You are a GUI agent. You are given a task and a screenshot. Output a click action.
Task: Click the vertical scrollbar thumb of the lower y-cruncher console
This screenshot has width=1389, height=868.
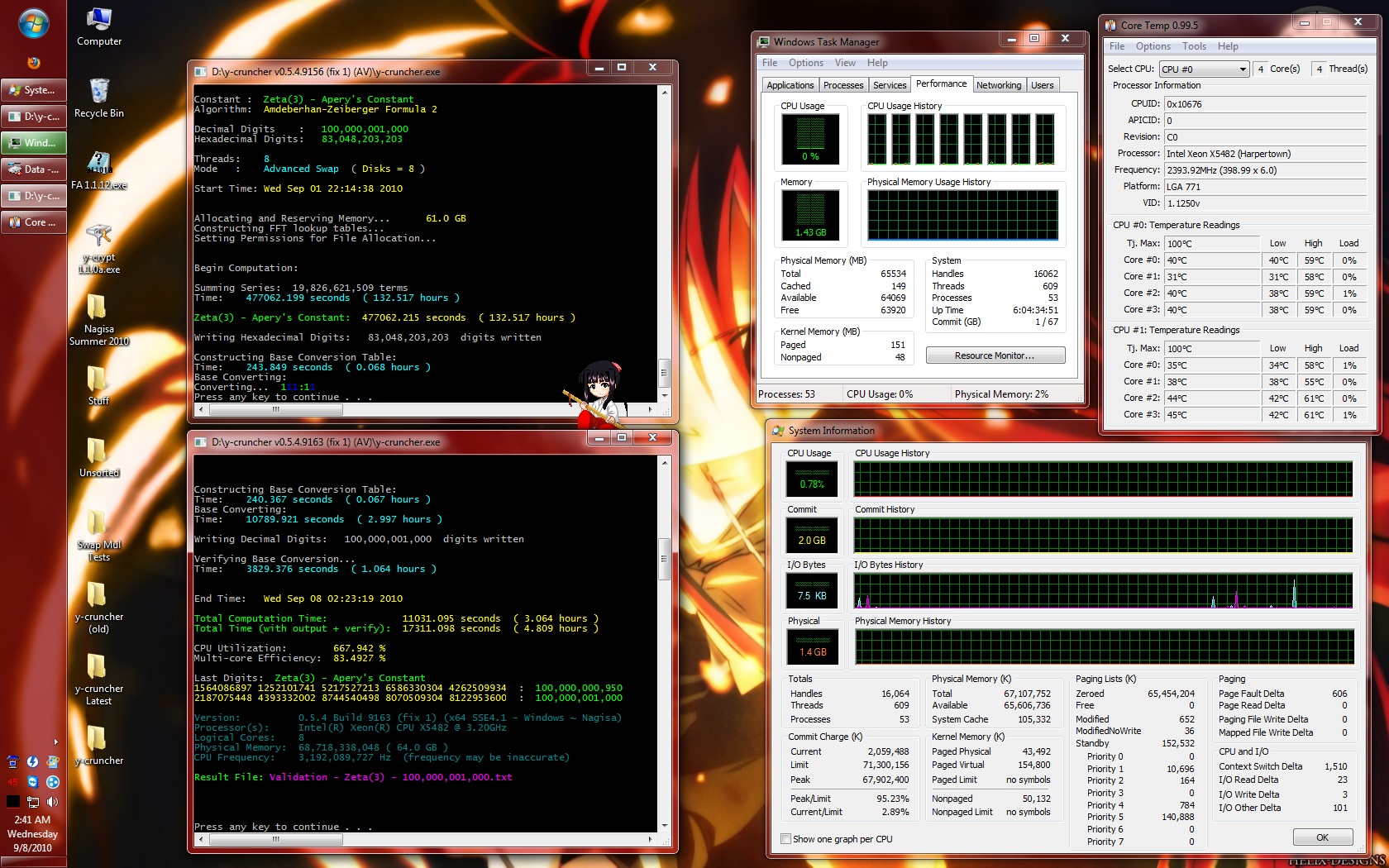(x=663, y=559)
